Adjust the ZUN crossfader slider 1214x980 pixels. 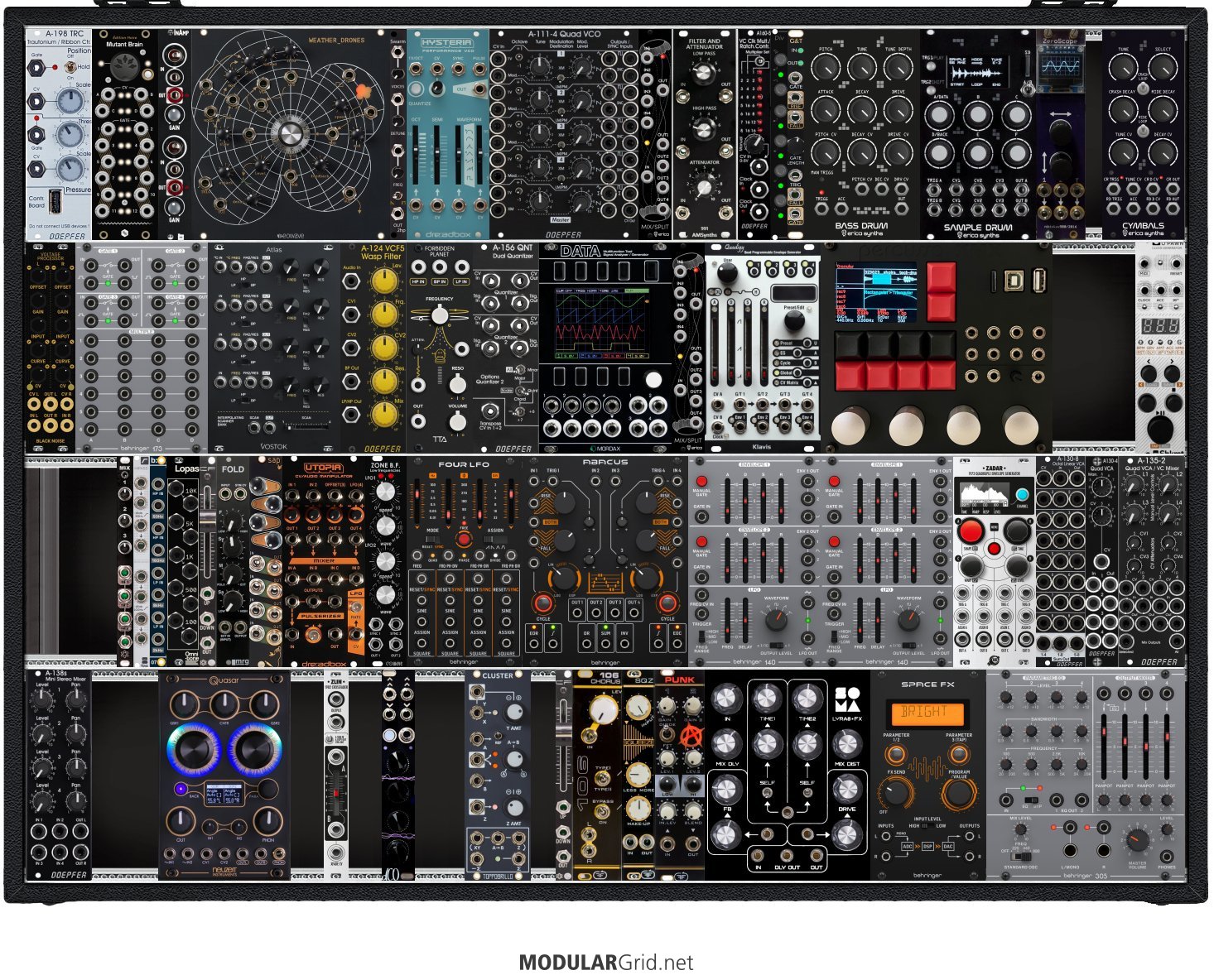coord(335,795)
